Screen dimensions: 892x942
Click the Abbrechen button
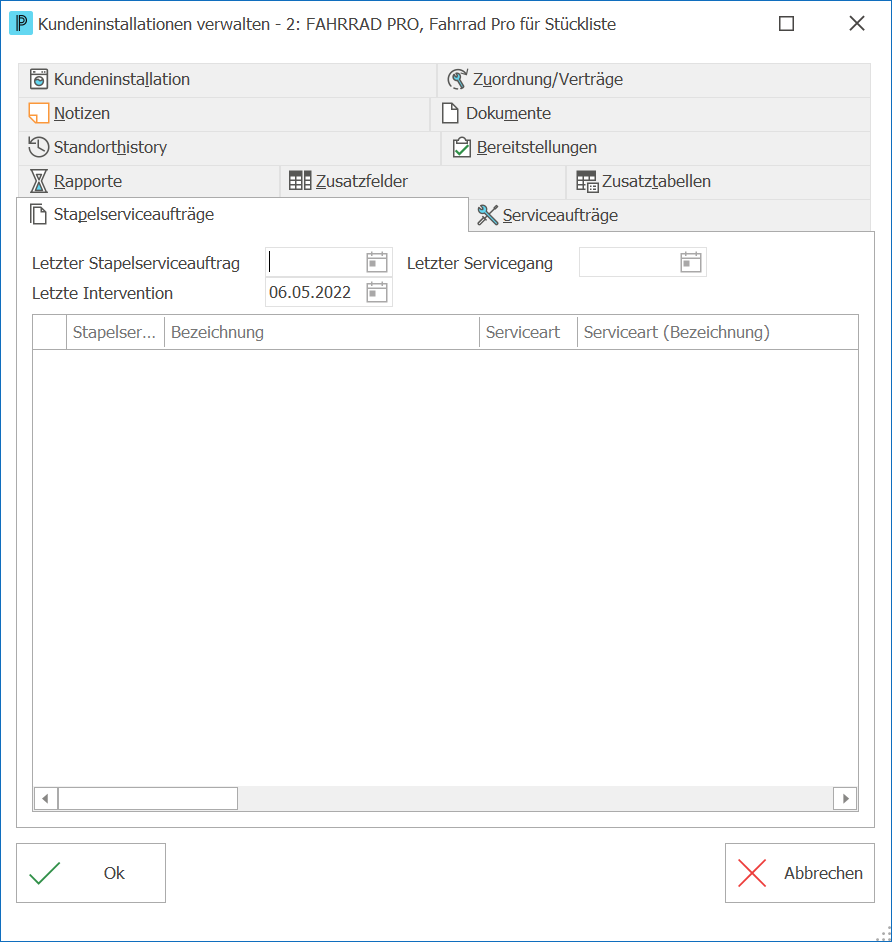coord(799,873)
